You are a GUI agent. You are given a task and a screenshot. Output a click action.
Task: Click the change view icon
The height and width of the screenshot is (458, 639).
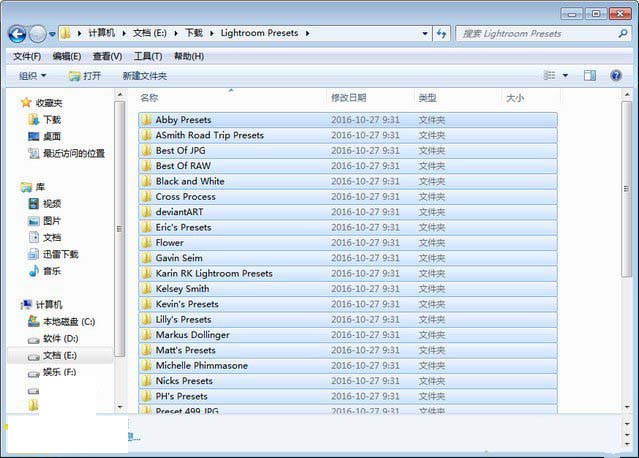pos(549,75)
